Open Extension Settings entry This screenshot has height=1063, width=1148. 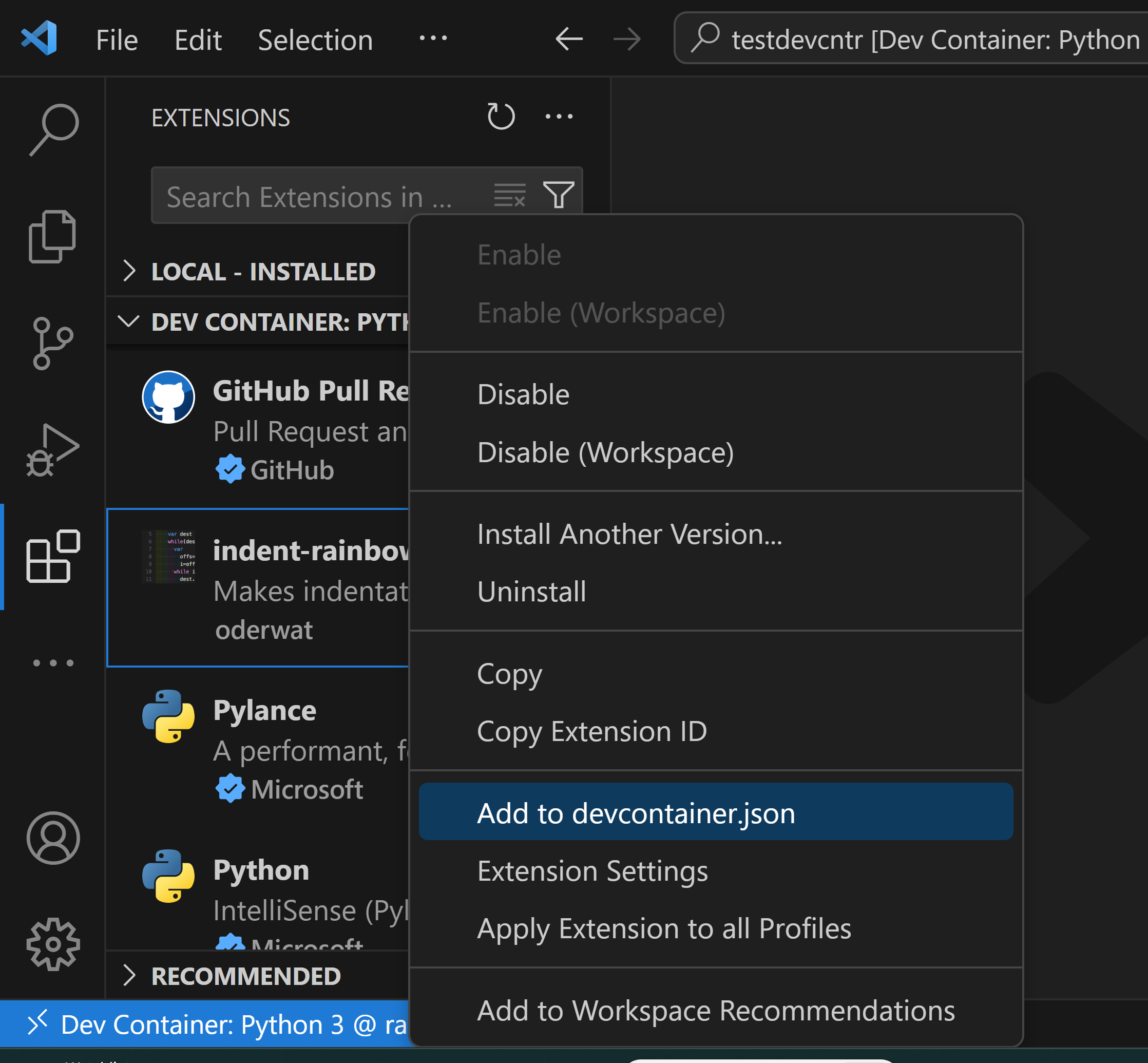tap(716, 871)
